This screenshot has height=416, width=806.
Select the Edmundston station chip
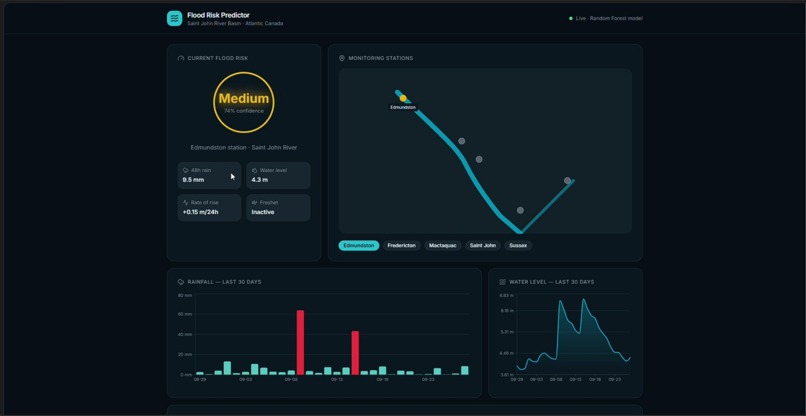pos(359,246)
